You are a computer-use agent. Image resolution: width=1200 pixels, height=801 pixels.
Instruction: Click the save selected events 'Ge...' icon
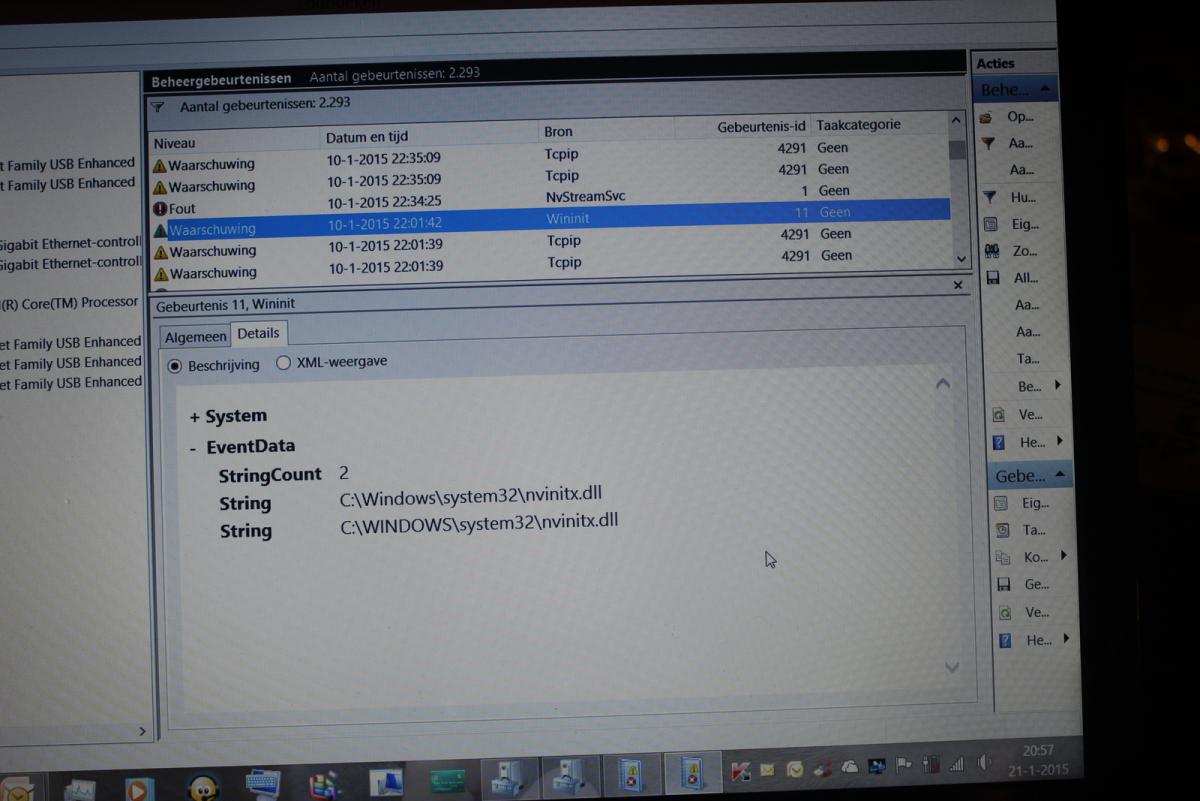(1004, 584)
